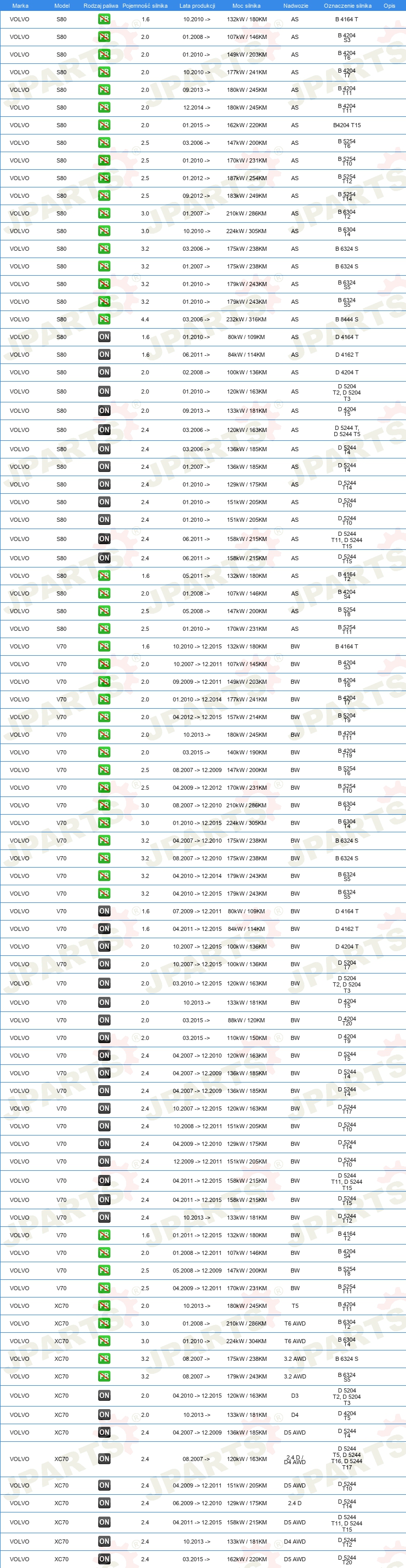Click PB icon in XC70 T5 body row
Screen dimensions: 406x1568
click(104, 1305)
